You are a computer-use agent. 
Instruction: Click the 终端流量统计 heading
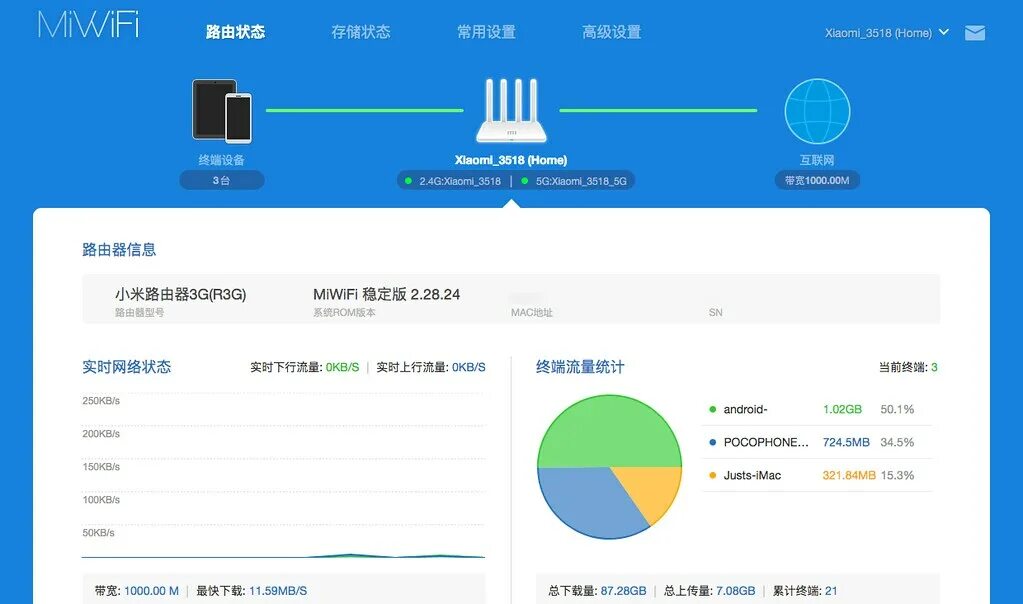pos(580,367)
